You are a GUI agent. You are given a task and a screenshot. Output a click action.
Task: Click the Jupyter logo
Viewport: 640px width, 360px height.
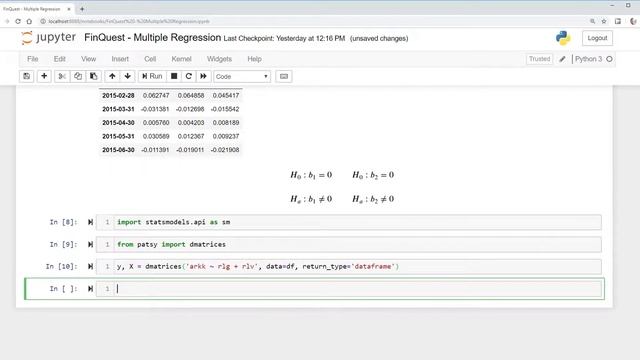49,38
